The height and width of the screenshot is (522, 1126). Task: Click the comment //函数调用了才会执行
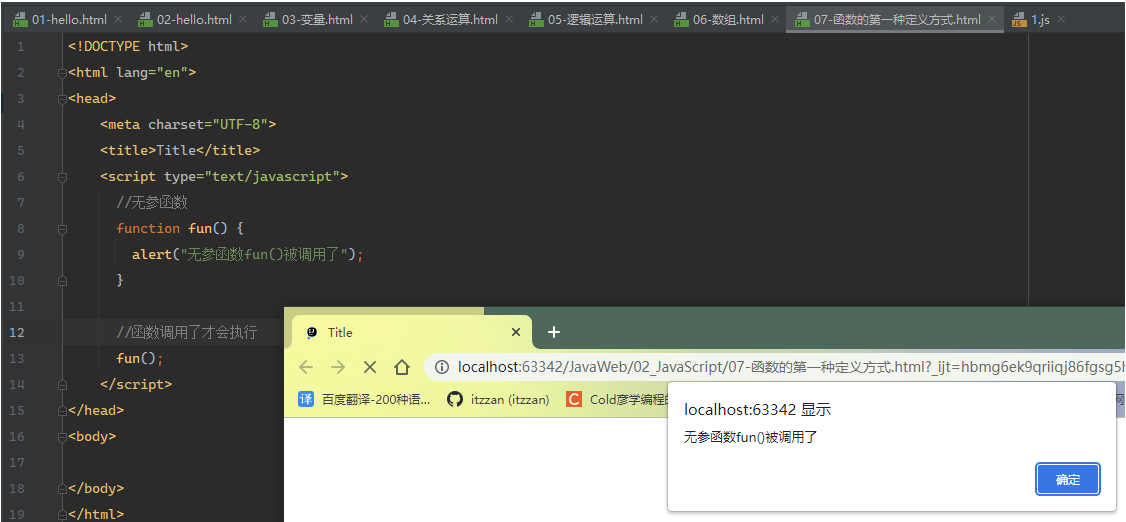pyautogui.click(x=187, y=332)
